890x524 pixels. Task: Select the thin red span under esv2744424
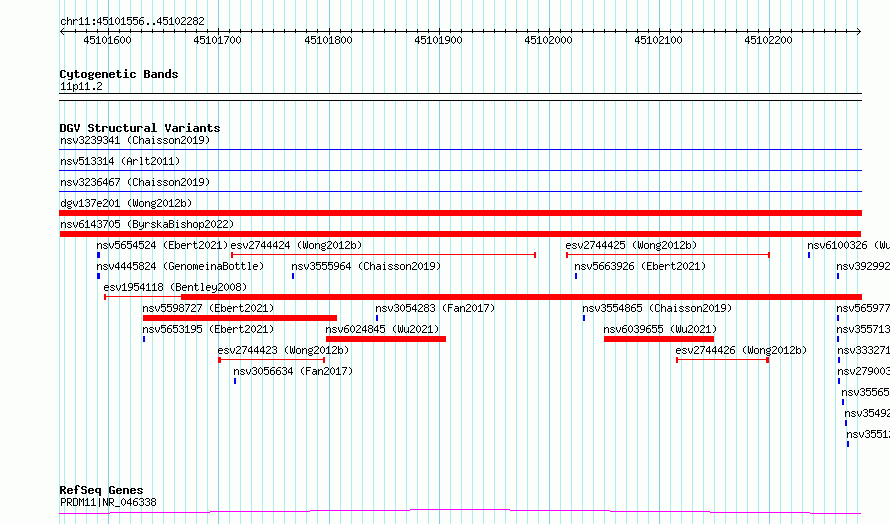383,255
